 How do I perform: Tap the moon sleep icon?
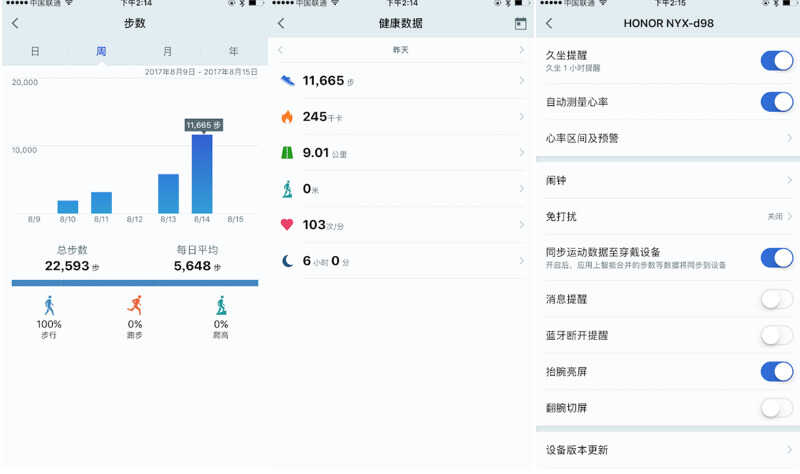click(x=287, y=261)
